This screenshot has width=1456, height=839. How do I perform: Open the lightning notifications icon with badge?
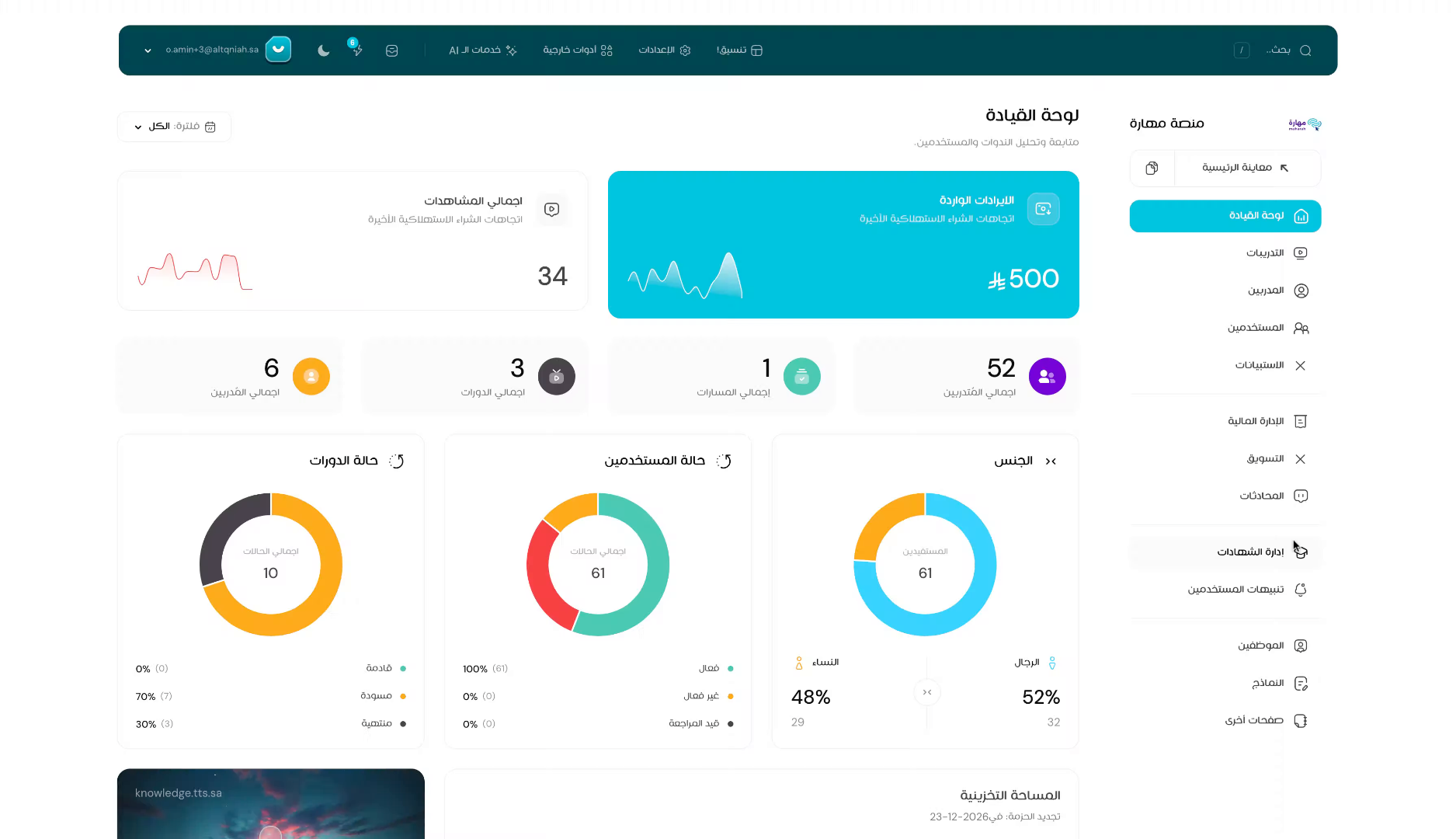(x=356, y=50)
